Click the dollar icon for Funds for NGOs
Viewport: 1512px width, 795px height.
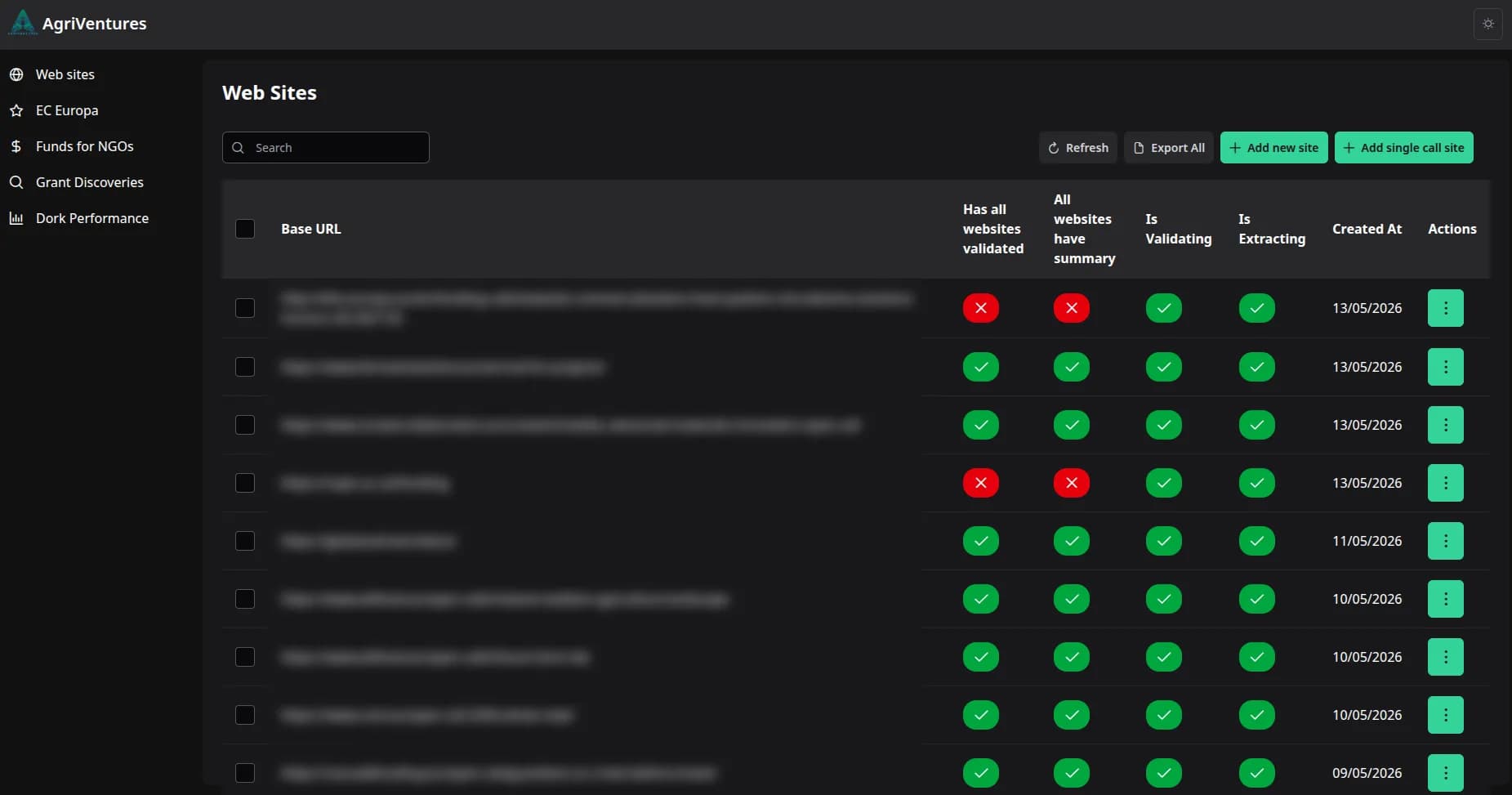pos(16,146)
